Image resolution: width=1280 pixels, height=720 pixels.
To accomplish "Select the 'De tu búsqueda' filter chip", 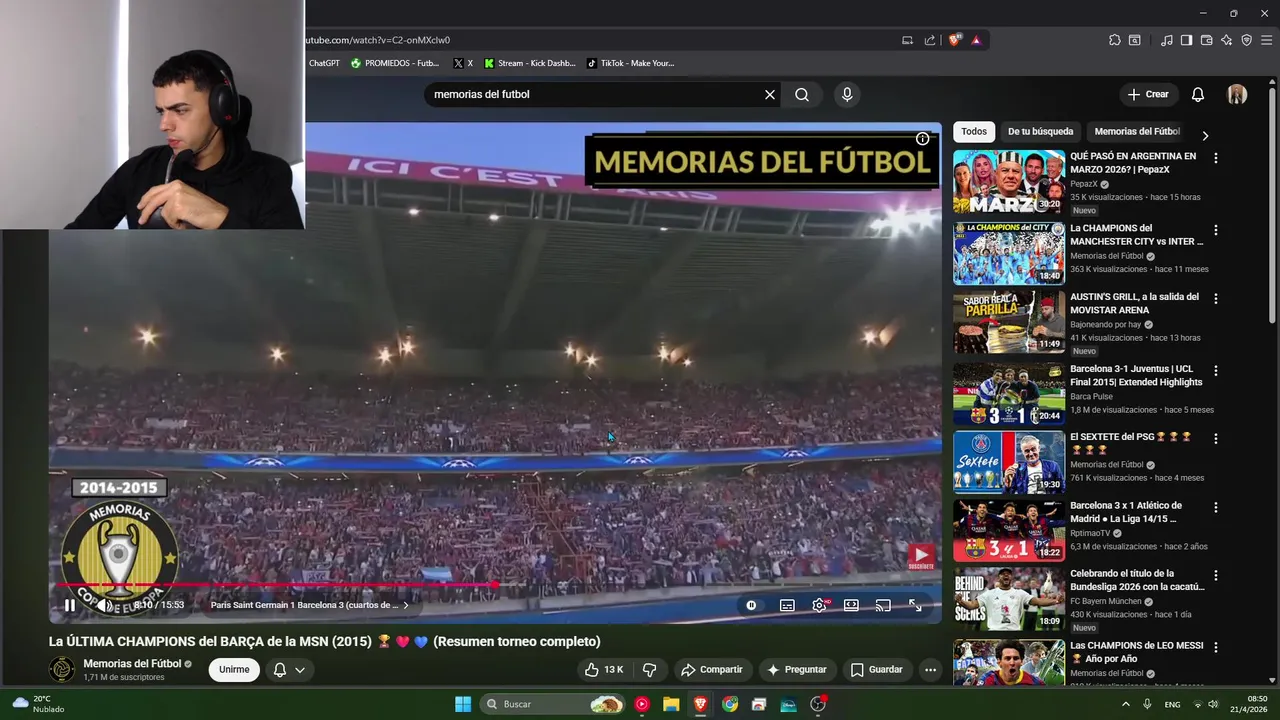I will coord(1040,131).
